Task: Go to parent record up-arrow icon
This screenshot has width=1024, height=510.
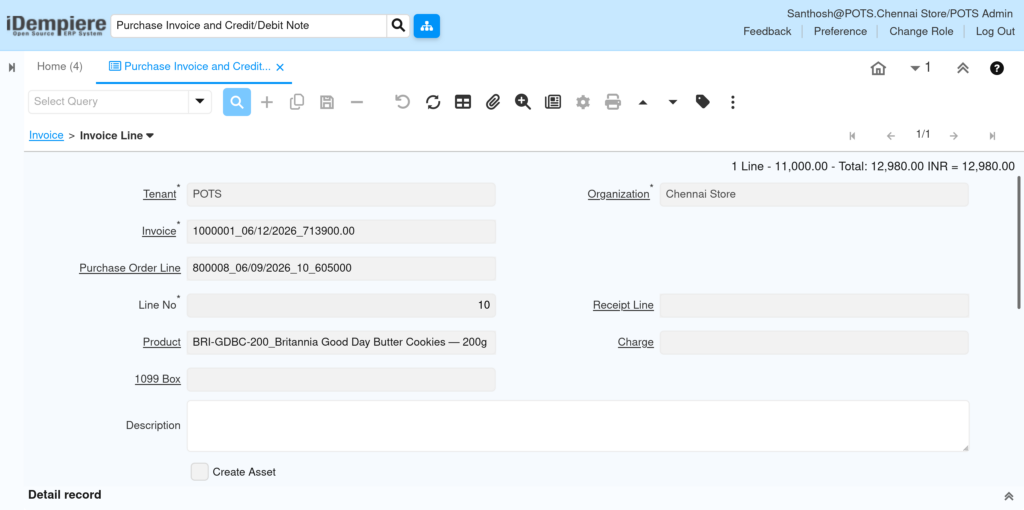Action: [643, 103]
